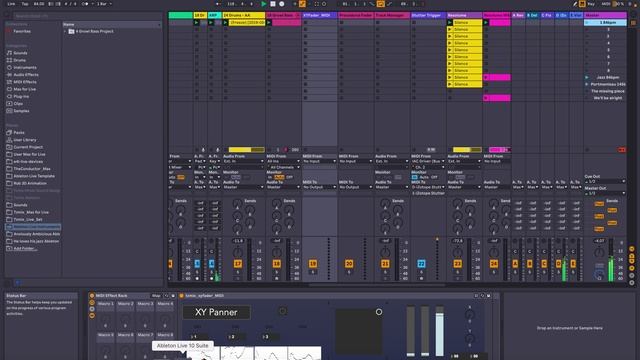Click the Tap tempo button
Viewport: 640px width, 360px height.
click(25, 4)
